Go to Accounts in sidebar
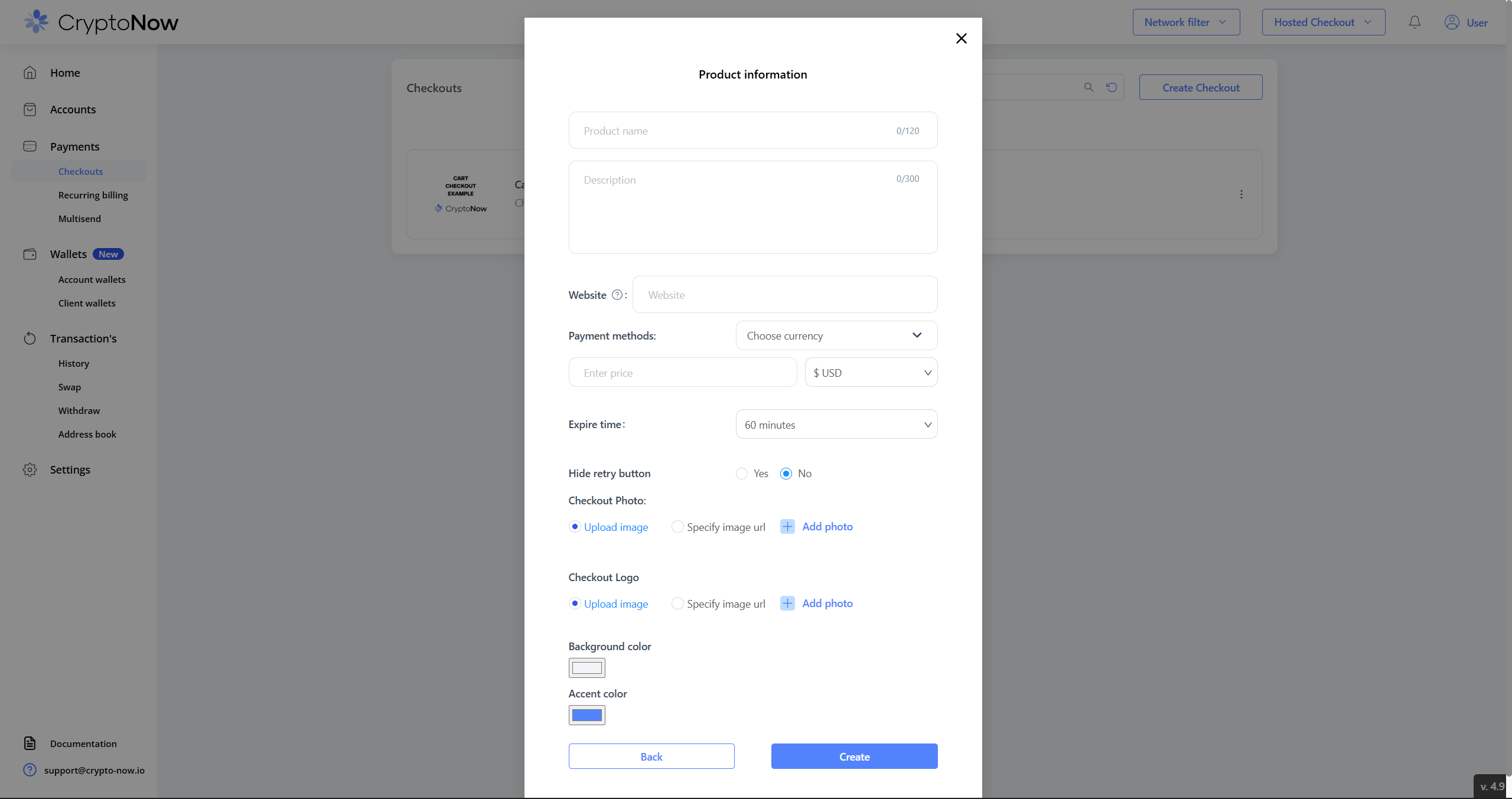The height and width of the screenshot is (799, 1512). click(73, 109)
